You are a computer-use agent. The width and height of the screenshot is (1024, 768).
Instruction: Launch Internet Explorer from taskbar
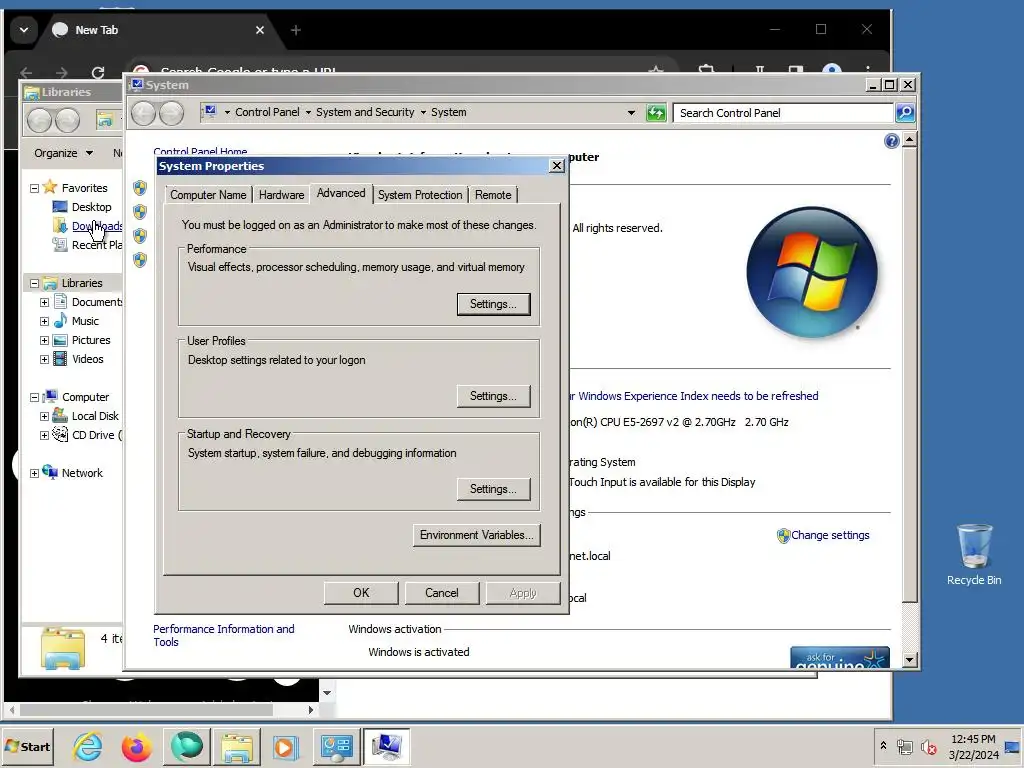coord(87,746)
